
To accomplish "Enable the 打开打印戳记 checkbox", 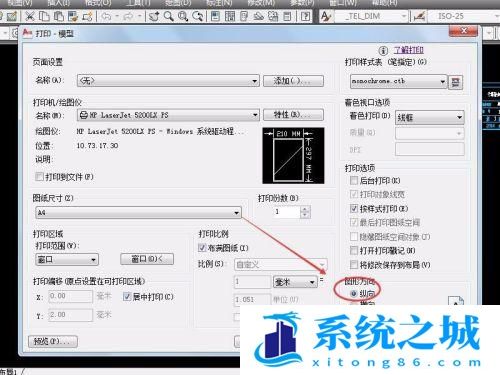I will (x=354, y=250).
